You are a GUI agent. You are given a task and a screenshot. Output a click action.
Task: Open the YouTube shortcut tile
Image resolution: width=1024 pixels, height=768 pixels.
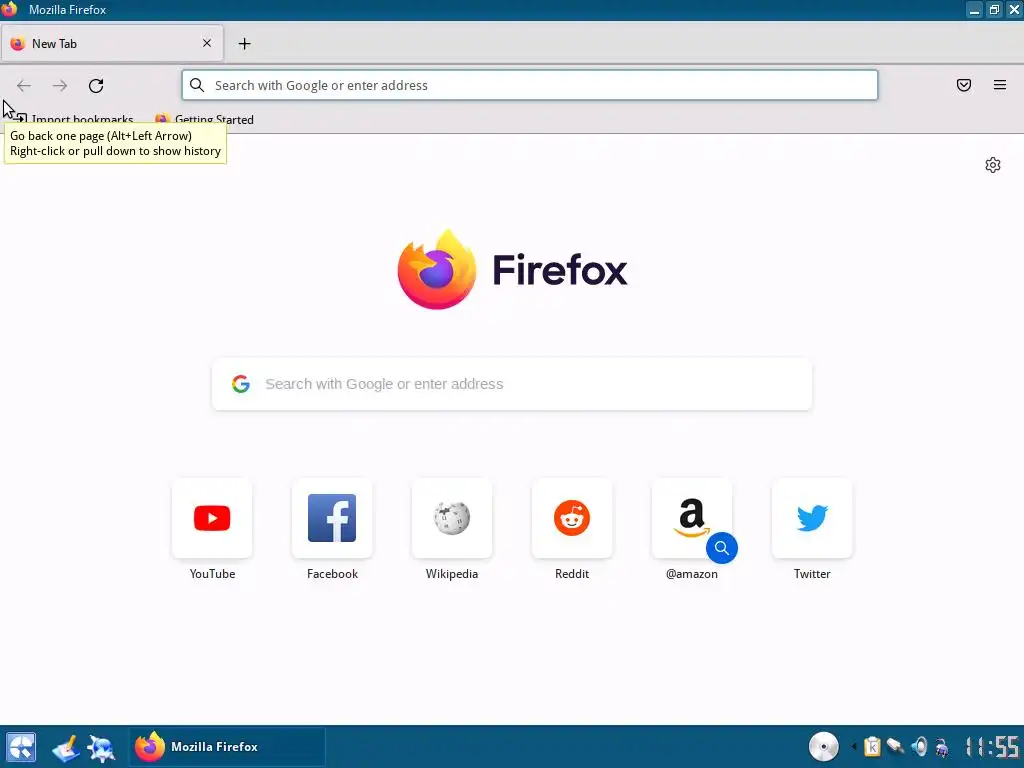[212, 518]
